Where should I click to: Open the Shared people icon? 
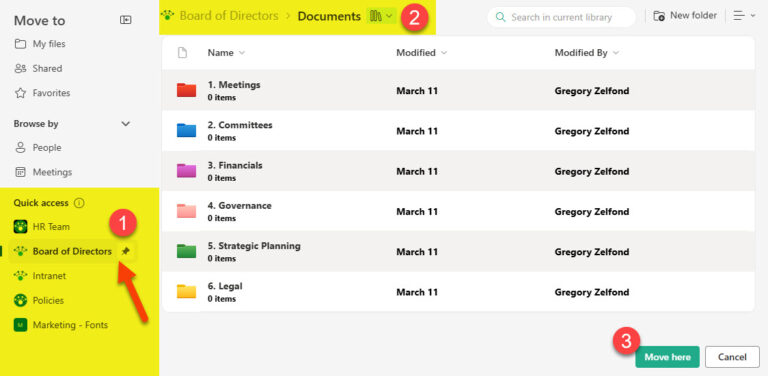pos(20,69)
